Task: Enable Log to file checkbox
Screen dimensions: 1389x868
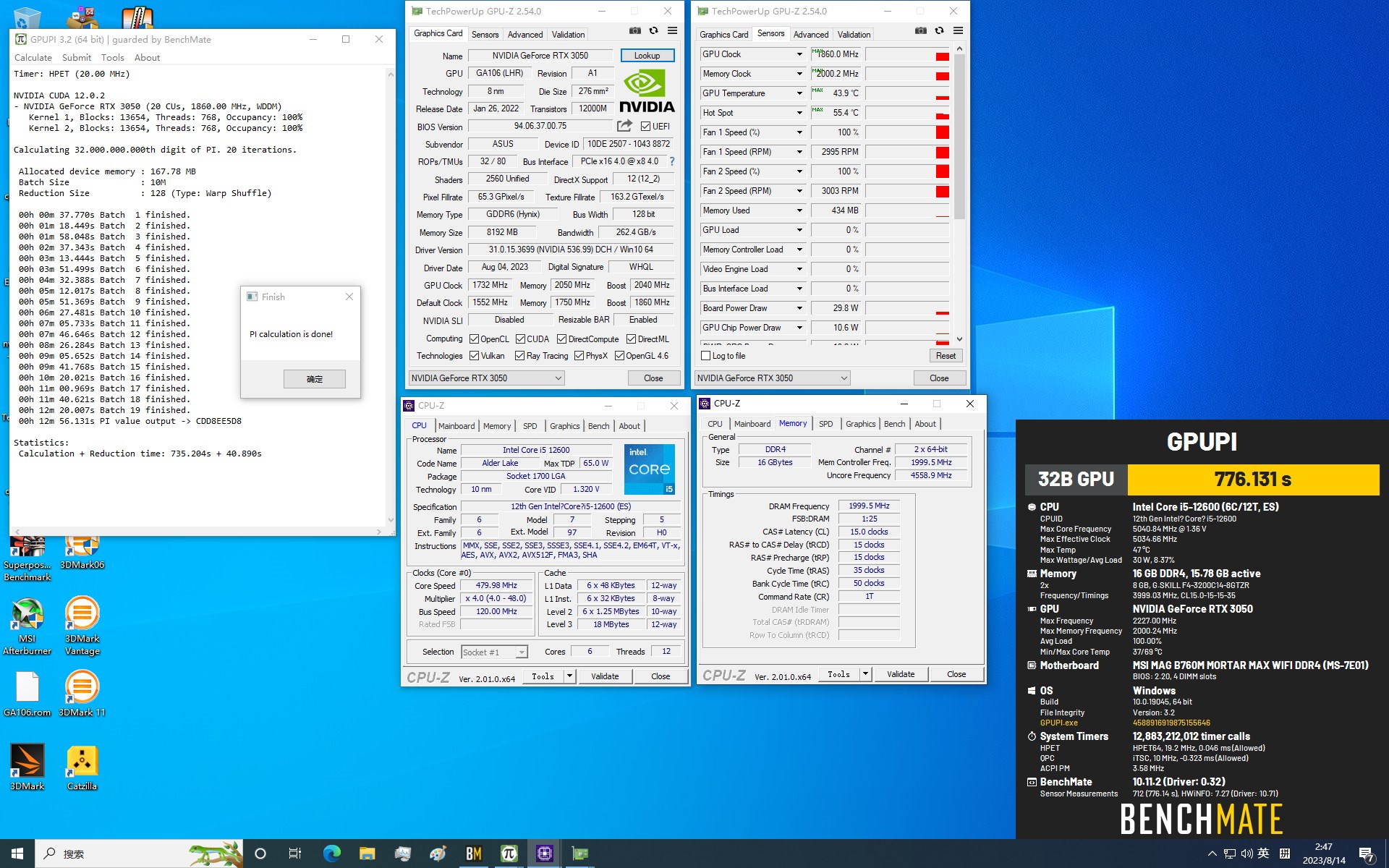Action: click(705, 356)
